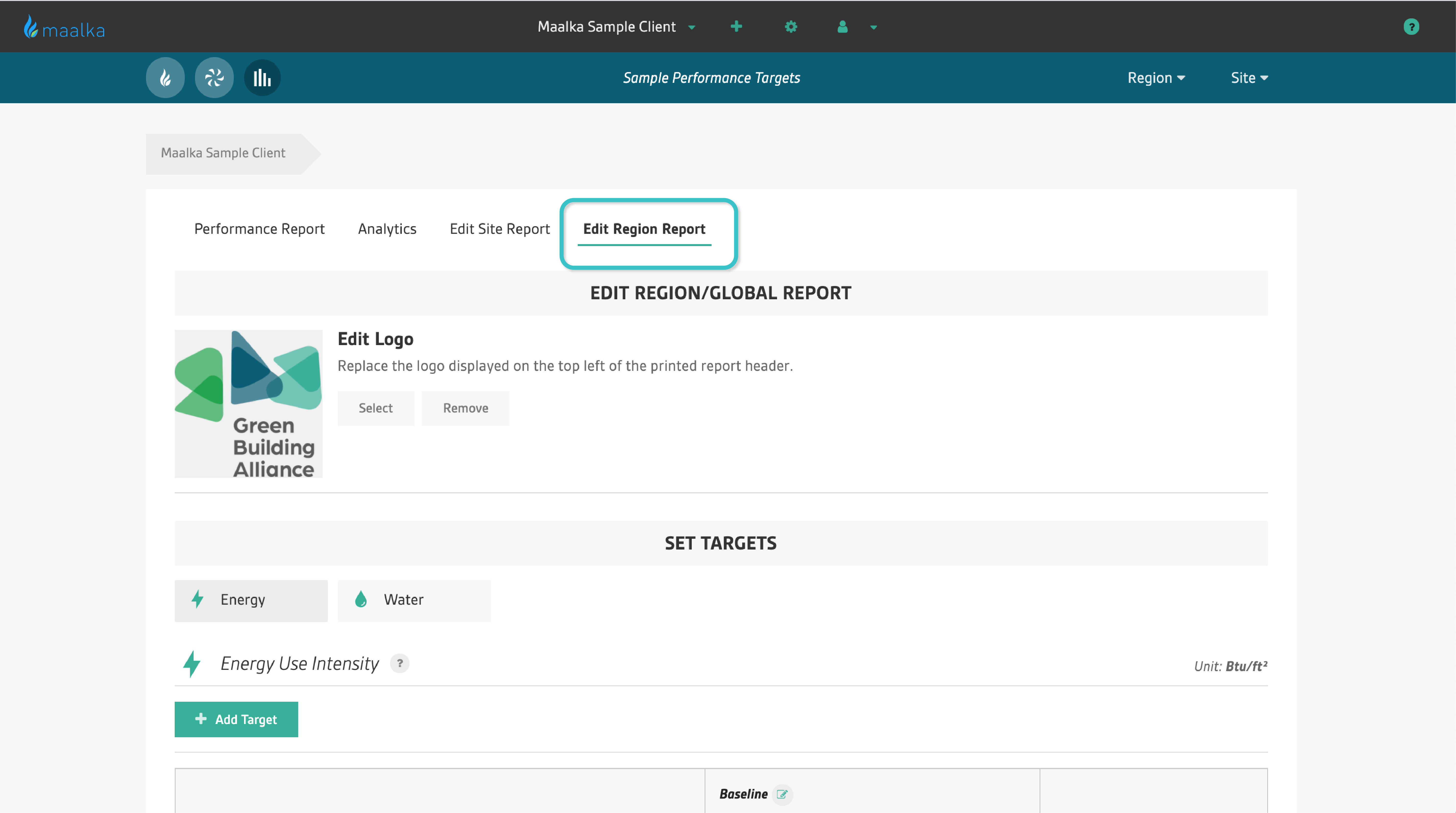This screenshot has height=813, width=1456.
Task: Click the EDIT REGION/GLOBAL REPORT header
Action: [721, 293]
